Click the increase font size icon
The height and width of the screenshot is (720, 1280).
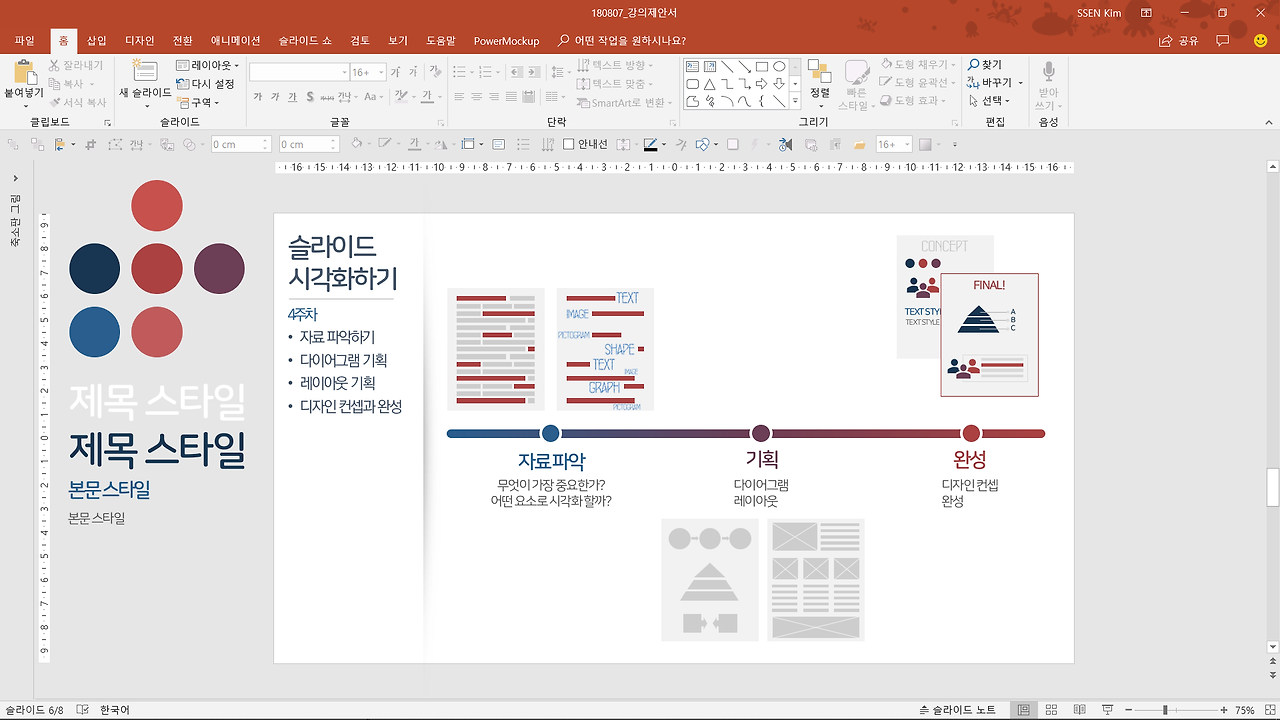tap(396, 72)
